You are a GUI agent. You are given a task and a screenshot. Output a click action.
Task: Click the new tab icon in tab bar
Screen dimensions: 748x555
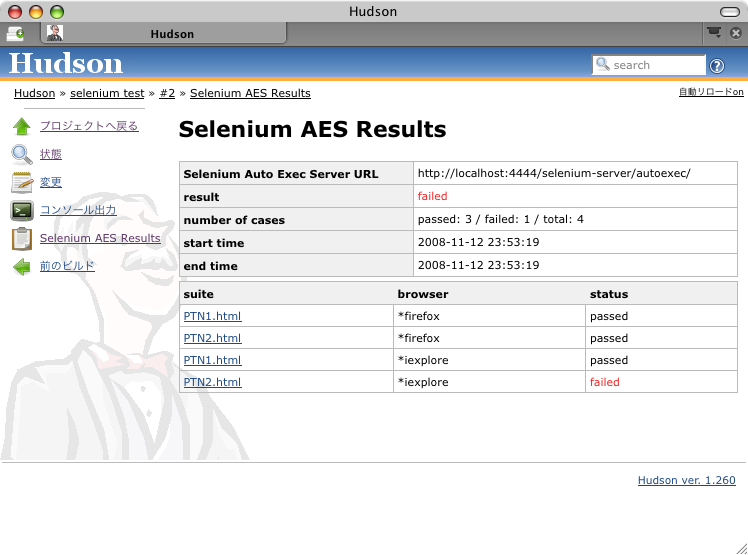click(x=15, y=34)
